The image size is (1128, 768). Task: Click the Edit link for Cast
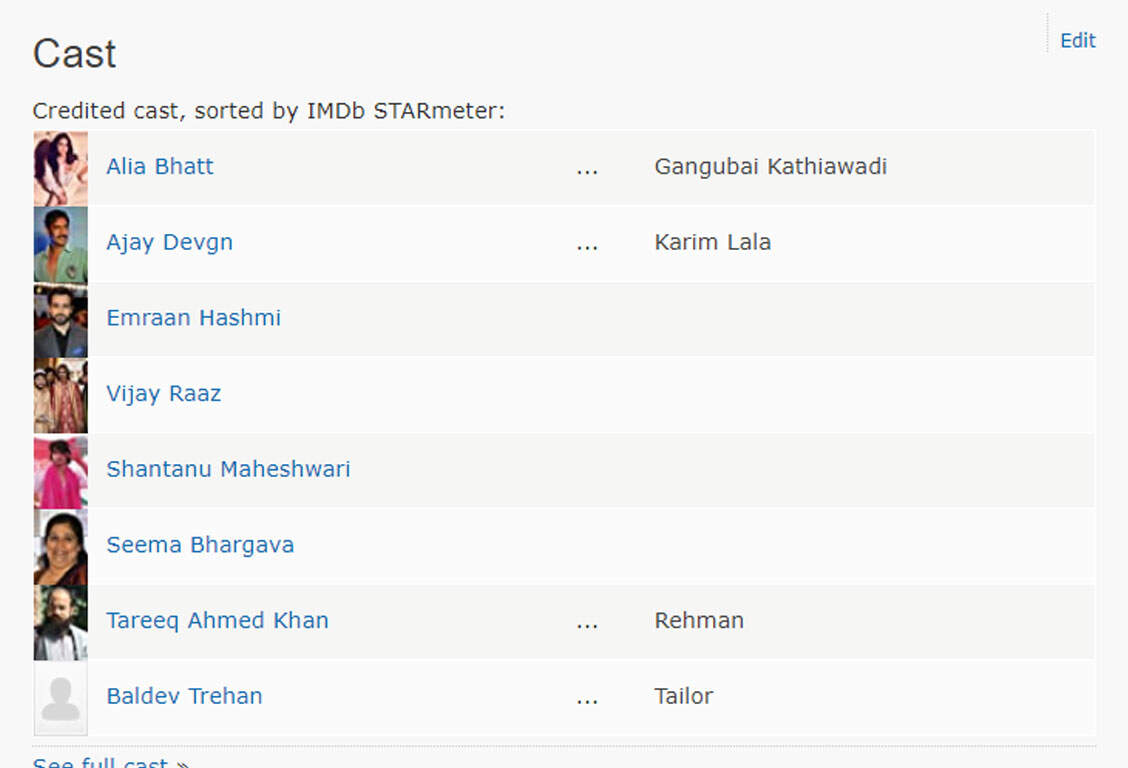(x=1078, y=40)
